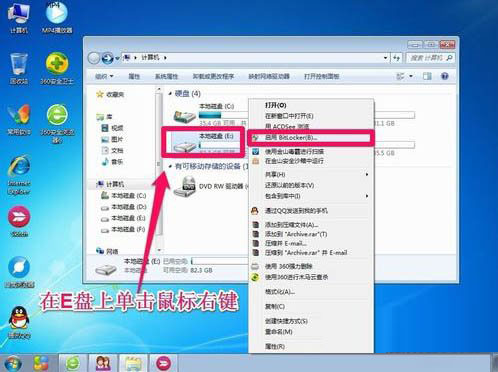Choose 创建快捷方式(S) menu entry
This screenshot has width=498, height=372.
[x=311, y=321]
